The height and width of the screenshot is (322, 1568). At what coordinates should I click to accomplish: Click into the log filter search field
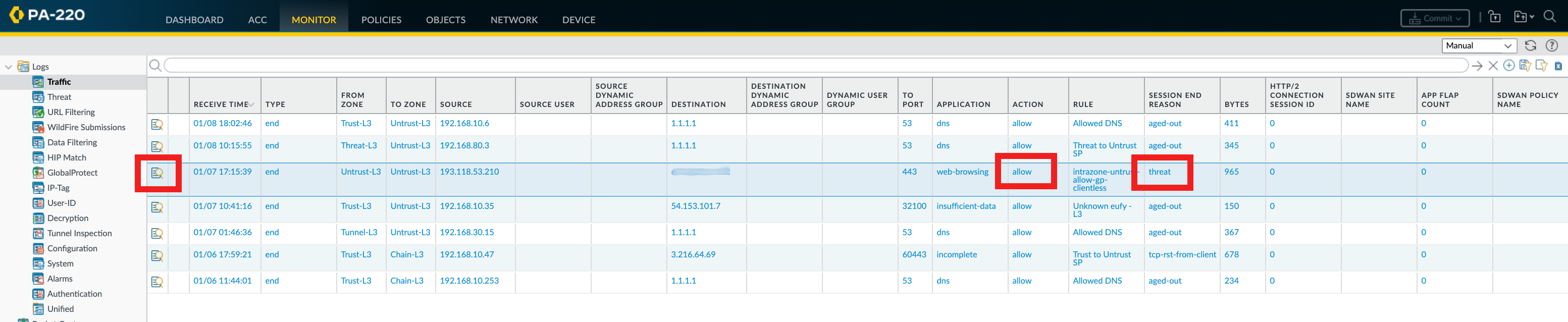(816, 66)
